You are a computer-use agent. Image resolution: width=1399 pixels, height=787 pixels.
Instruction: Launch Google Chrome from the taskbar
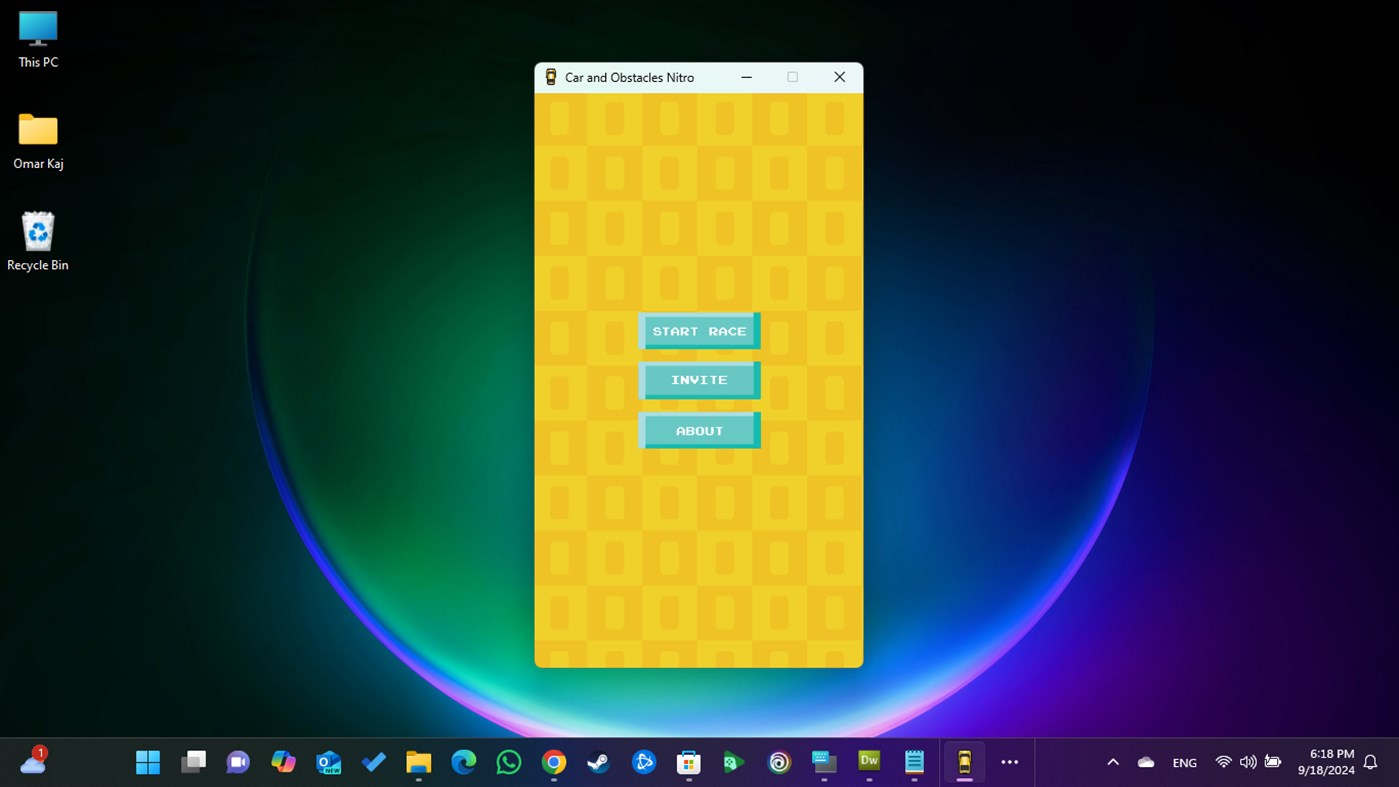coord(554,762)
